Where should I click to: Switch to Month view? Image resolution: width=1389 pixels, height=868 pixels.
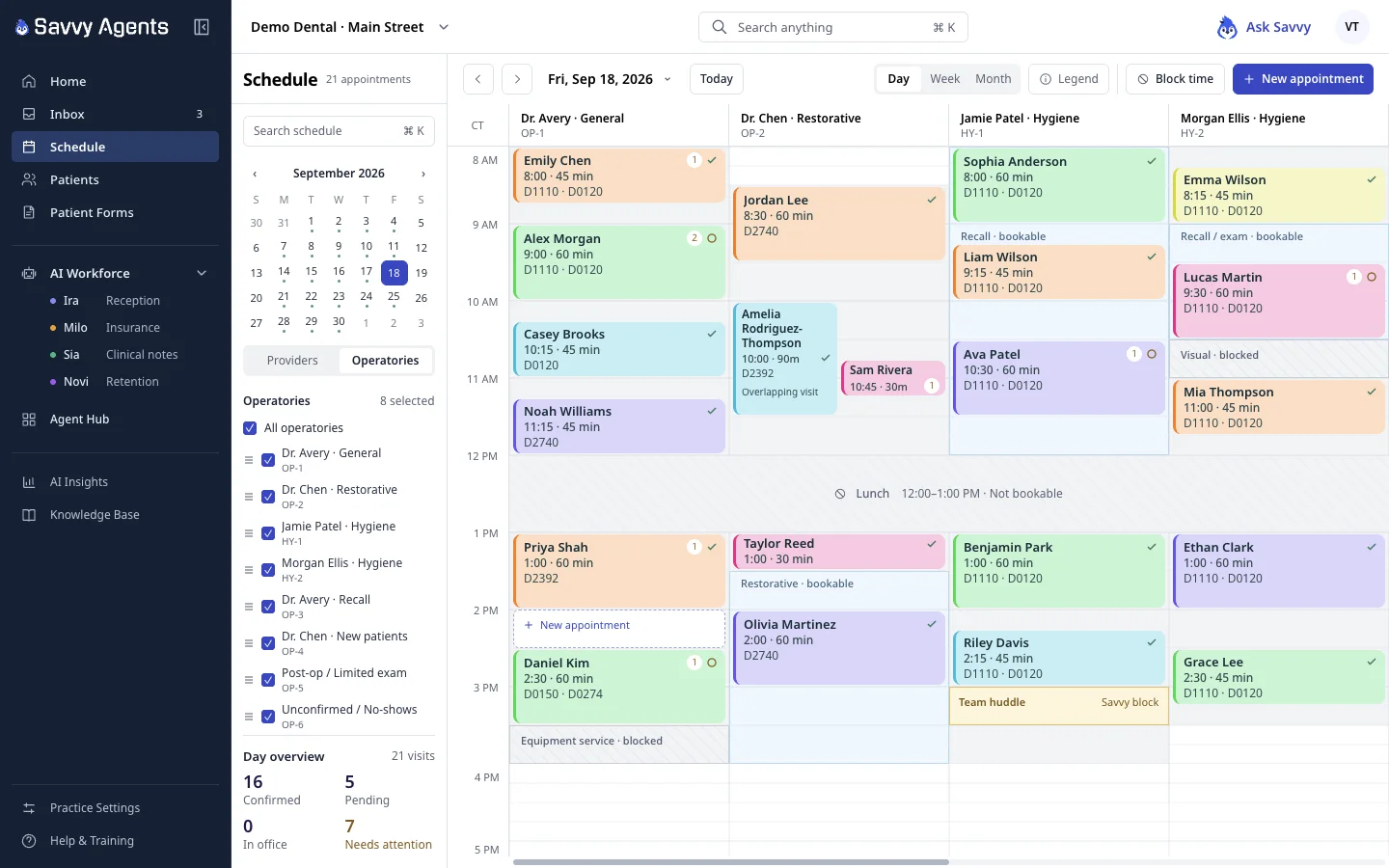pos(993,79)
